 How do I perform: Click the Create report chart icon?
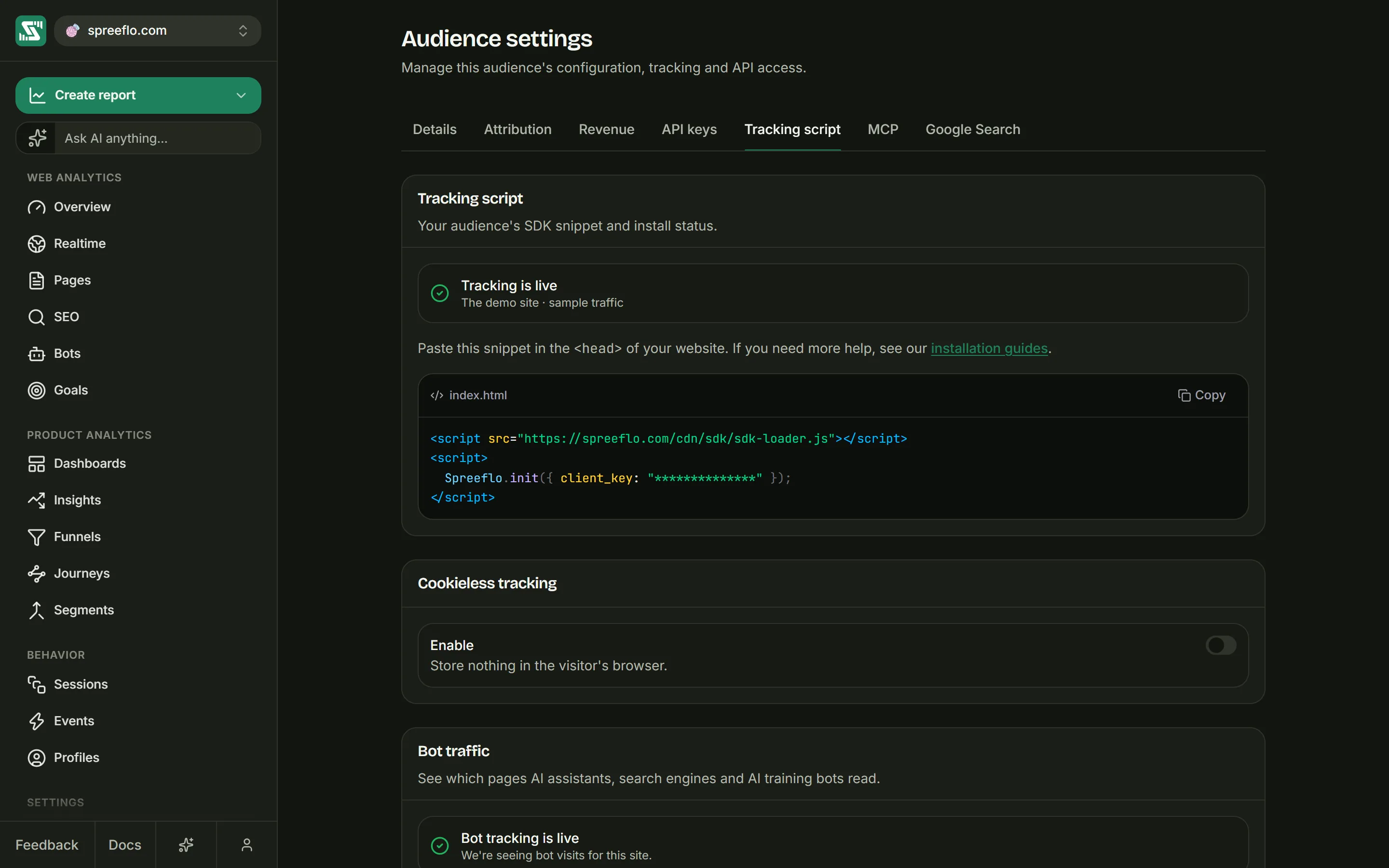[37, 95]
